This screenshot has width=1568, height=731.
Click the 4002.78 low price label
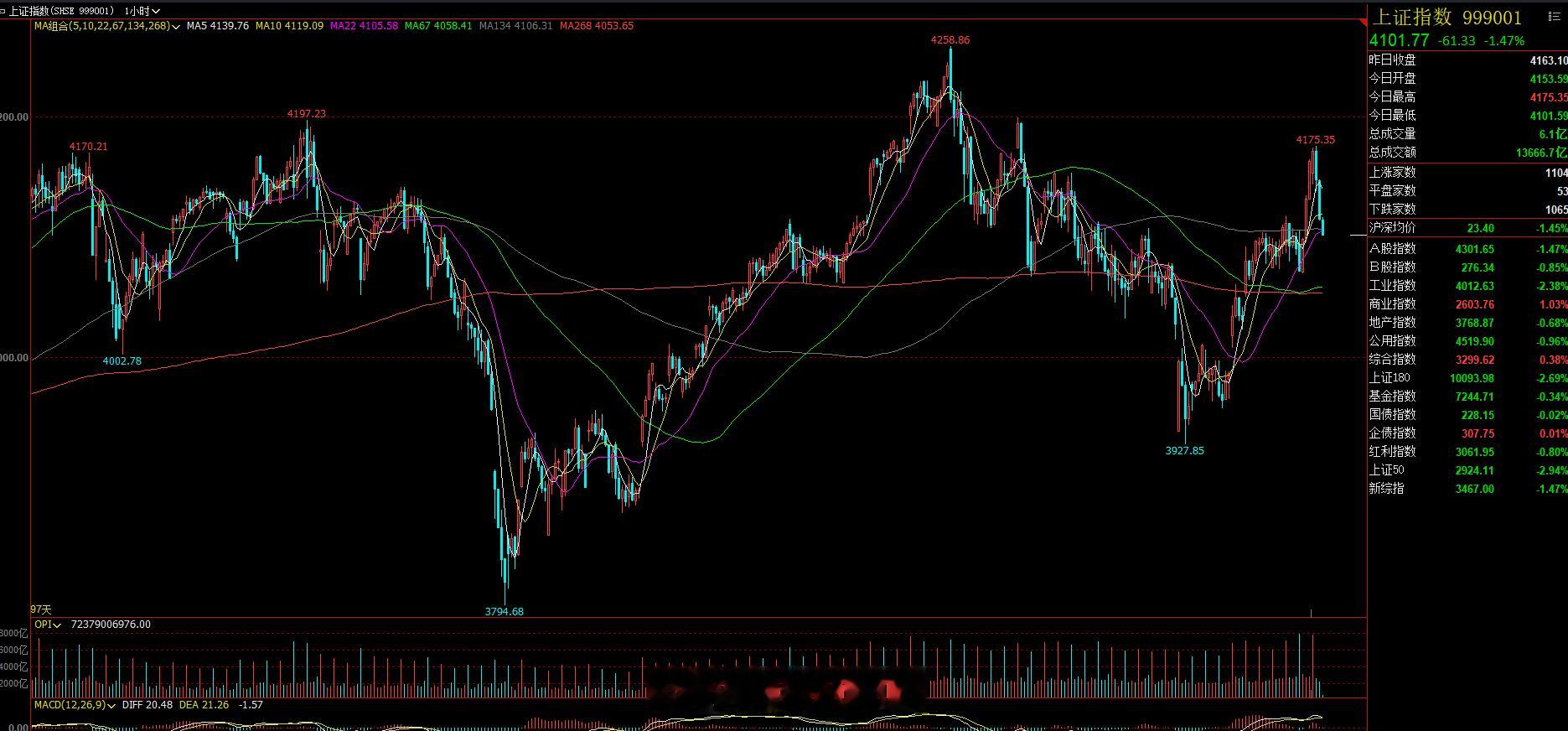[x=122, y=361]
